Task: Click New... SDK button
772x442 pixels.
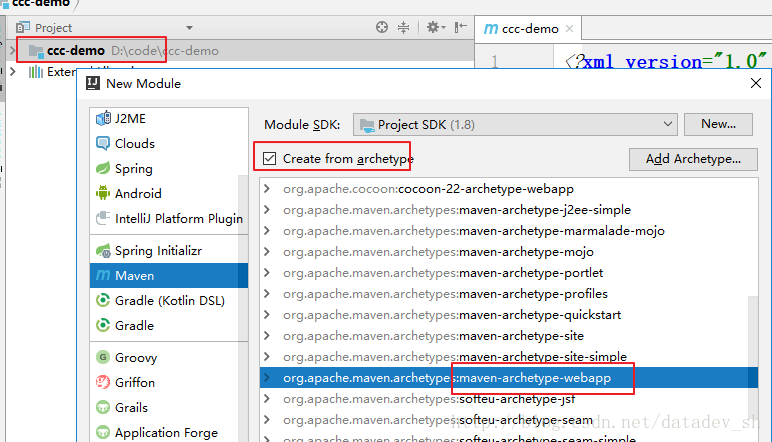Action: click(x=718, y=124)
